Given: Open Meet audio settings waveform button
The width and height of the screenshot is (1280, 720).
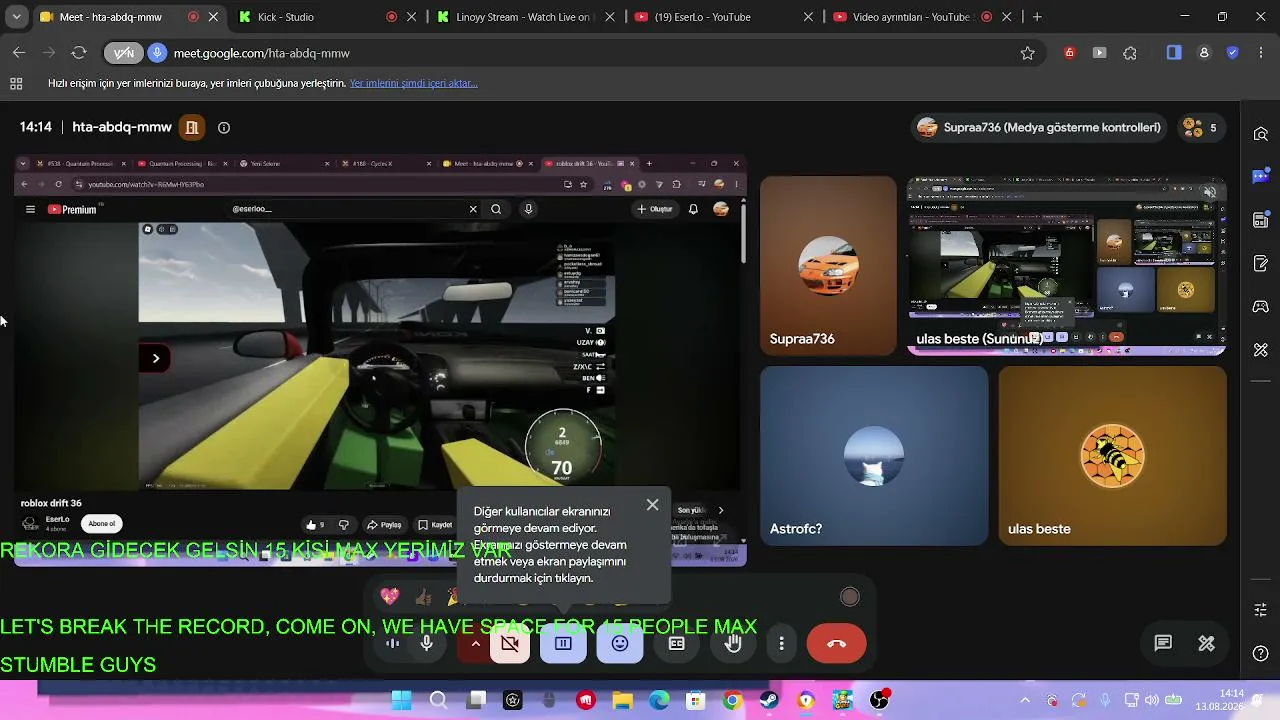Looking at the screenshot, I should point(393,644).
